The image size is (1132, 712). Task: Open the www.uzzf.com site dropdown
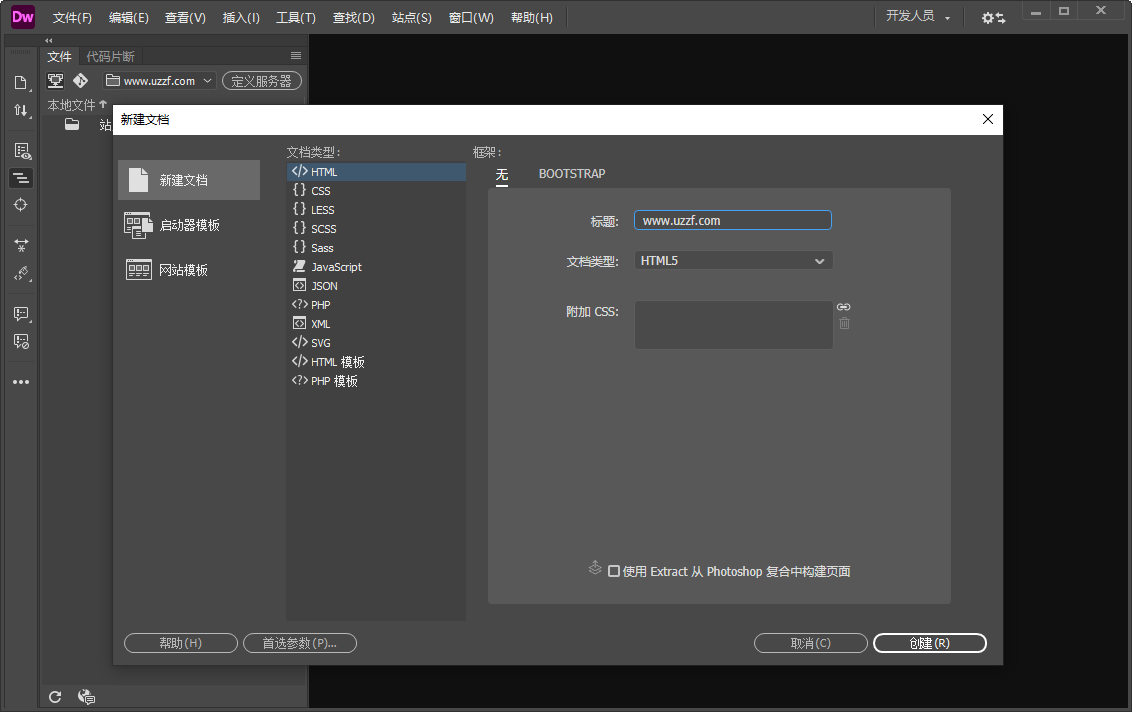coord(159,81)
